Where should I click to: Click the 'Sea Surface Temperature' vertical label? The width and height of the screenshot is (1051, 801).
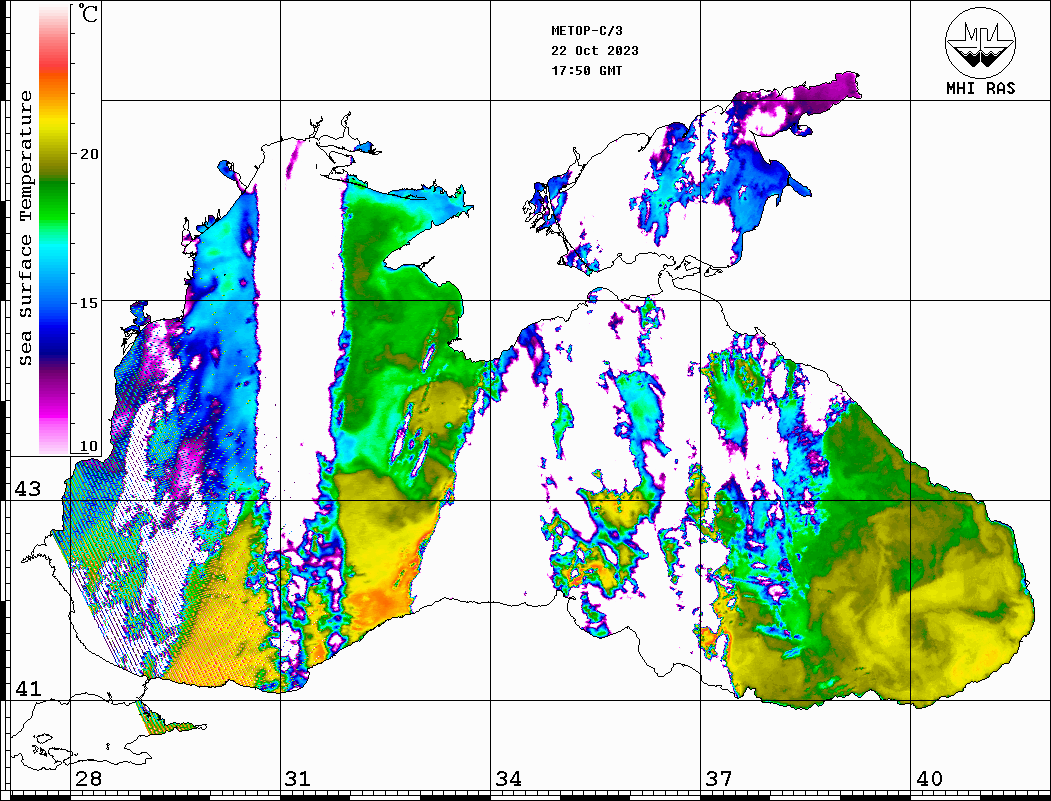tap(25, 228)
